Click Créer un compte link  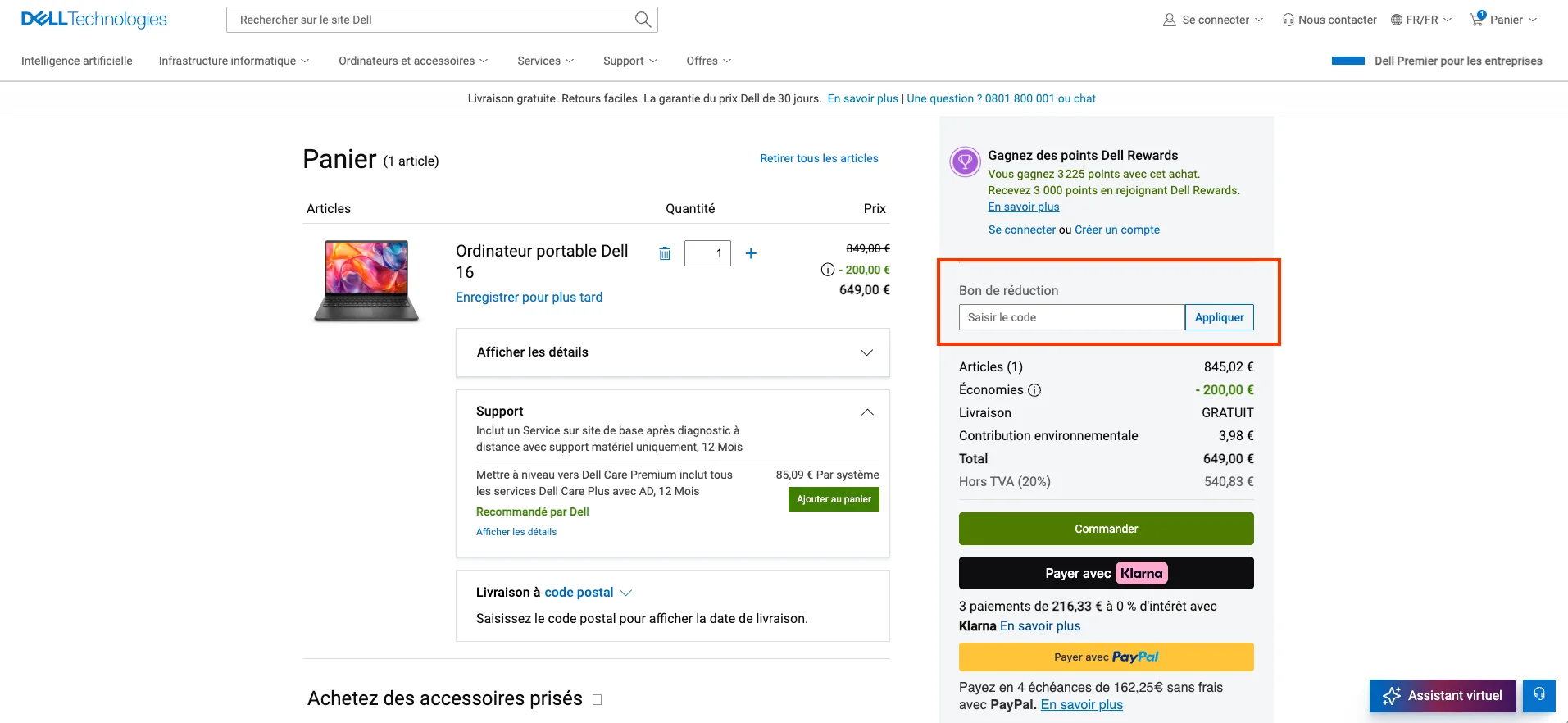[1117, 230]
